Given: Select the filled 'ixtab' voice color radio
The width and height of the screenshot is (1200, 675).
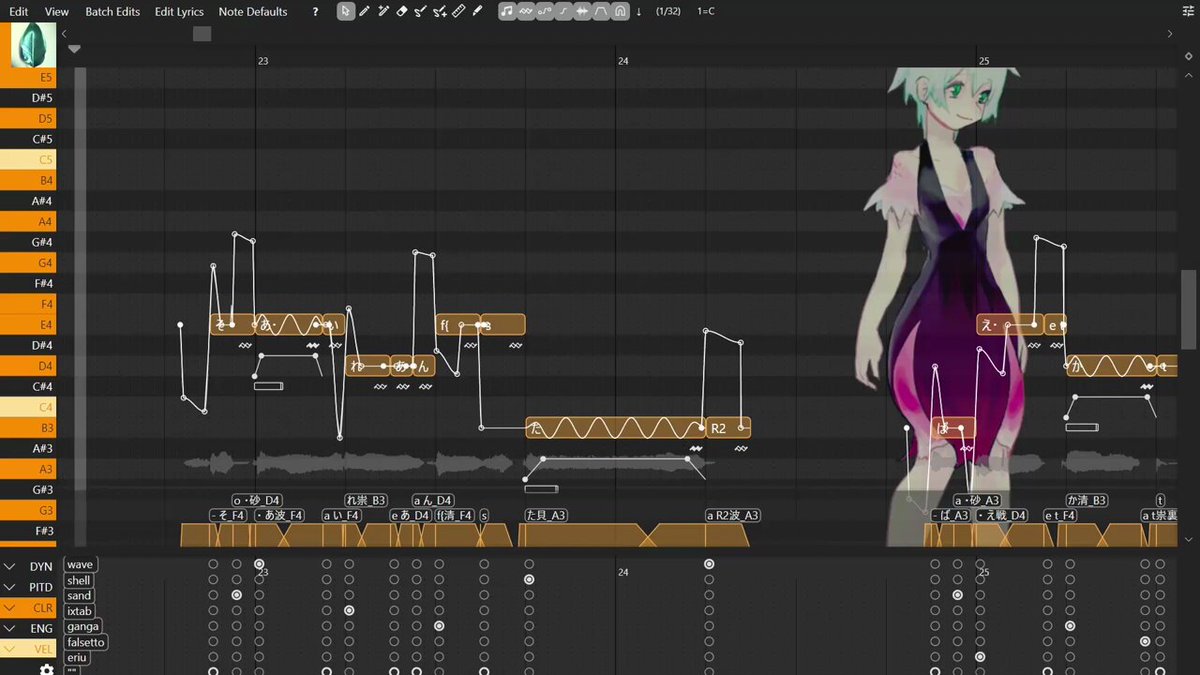Looking at the screenshot, I should click(349, 610).
